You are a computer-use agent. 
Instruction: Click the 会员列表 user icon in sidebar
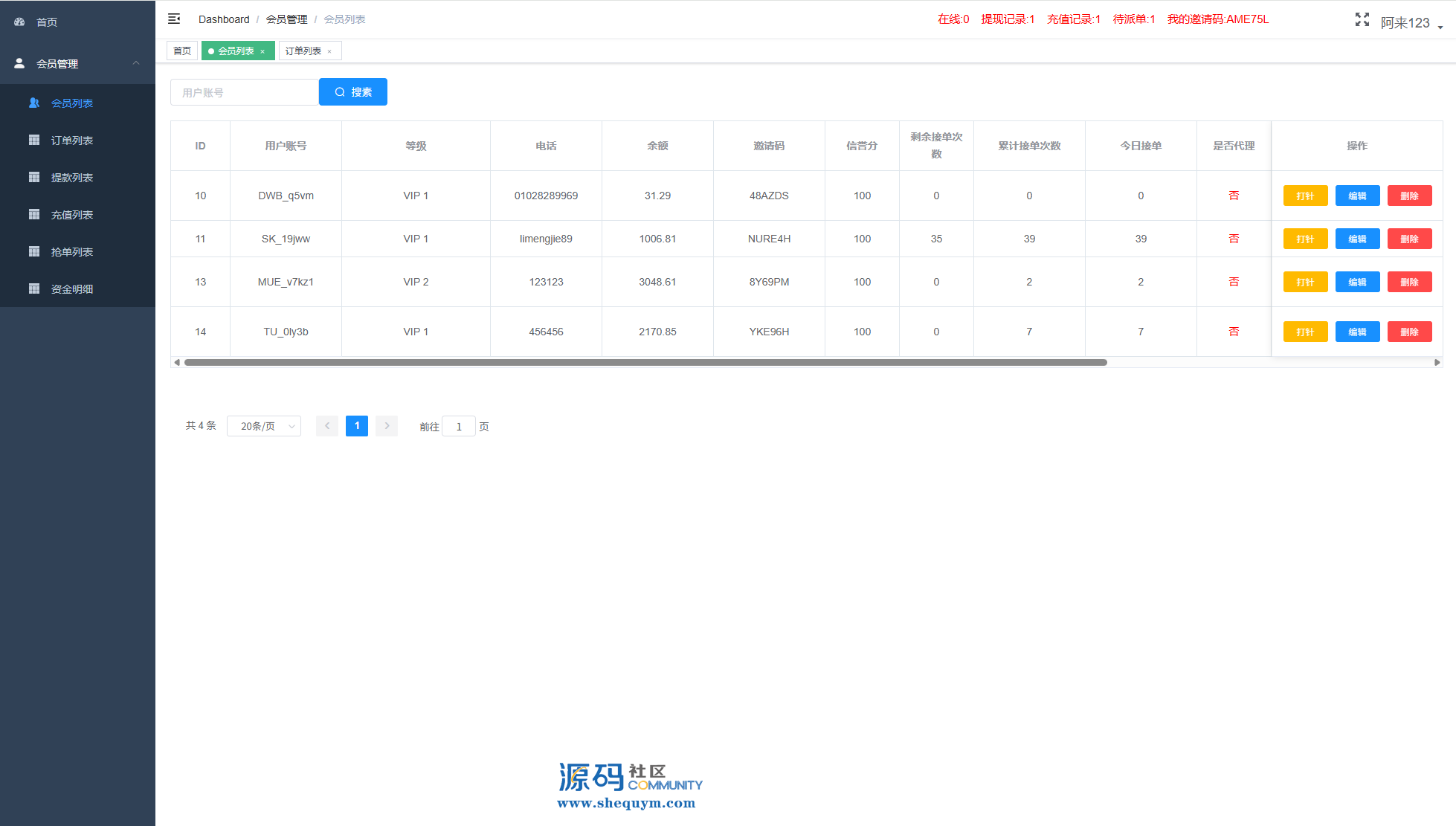[34, 103]
